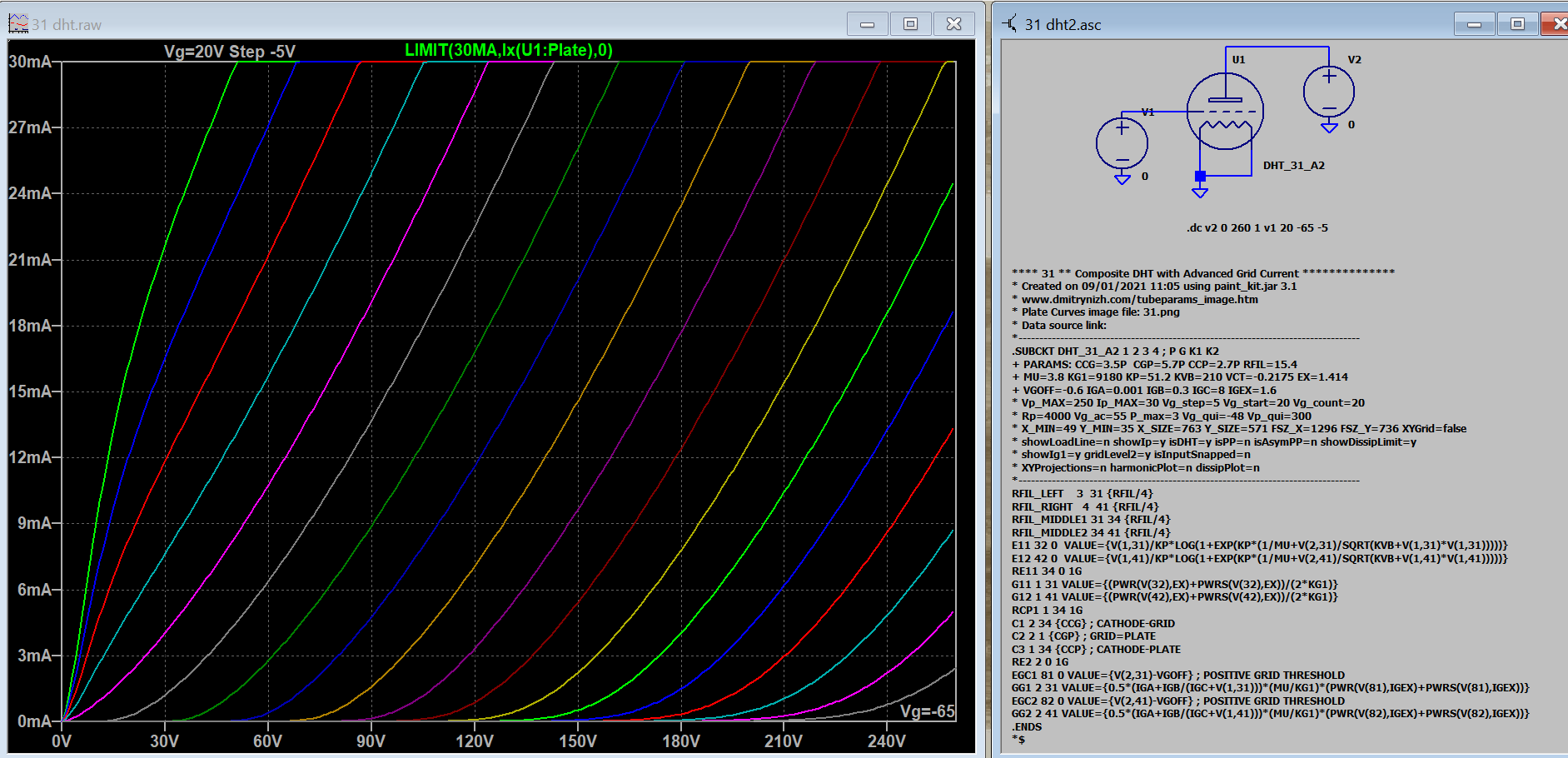
Task: Click the 'EGC1 81 0 VALUE' positive grid threshold line
Action: (1178, 676)
